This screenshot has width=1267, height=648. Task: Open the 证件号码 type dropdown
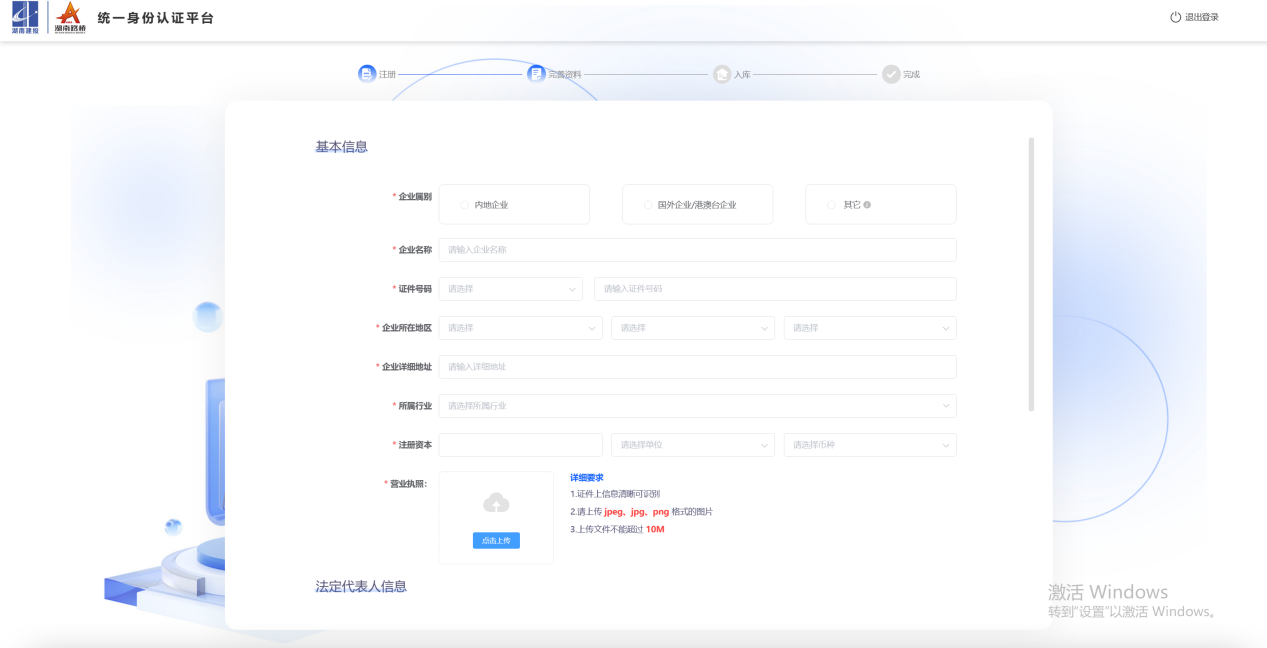tap(511, 289)
